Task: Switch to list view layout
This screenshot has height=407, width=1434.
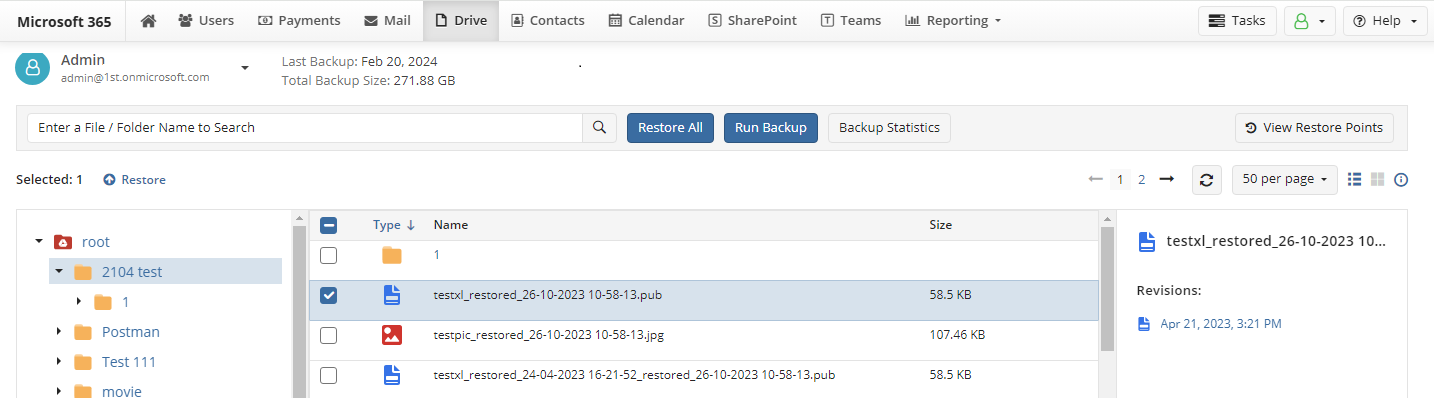Action: coord(1355,179)
